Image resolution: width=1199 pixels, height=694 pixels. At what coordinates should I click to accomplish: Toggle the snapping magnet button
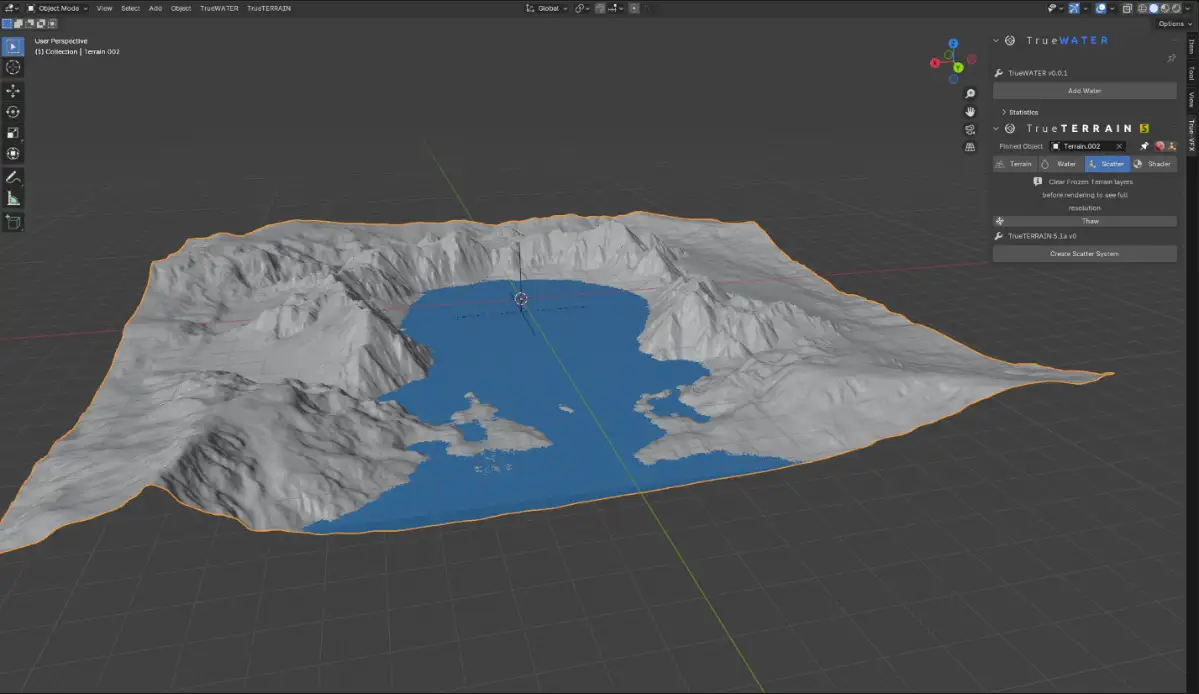point(599,8)
